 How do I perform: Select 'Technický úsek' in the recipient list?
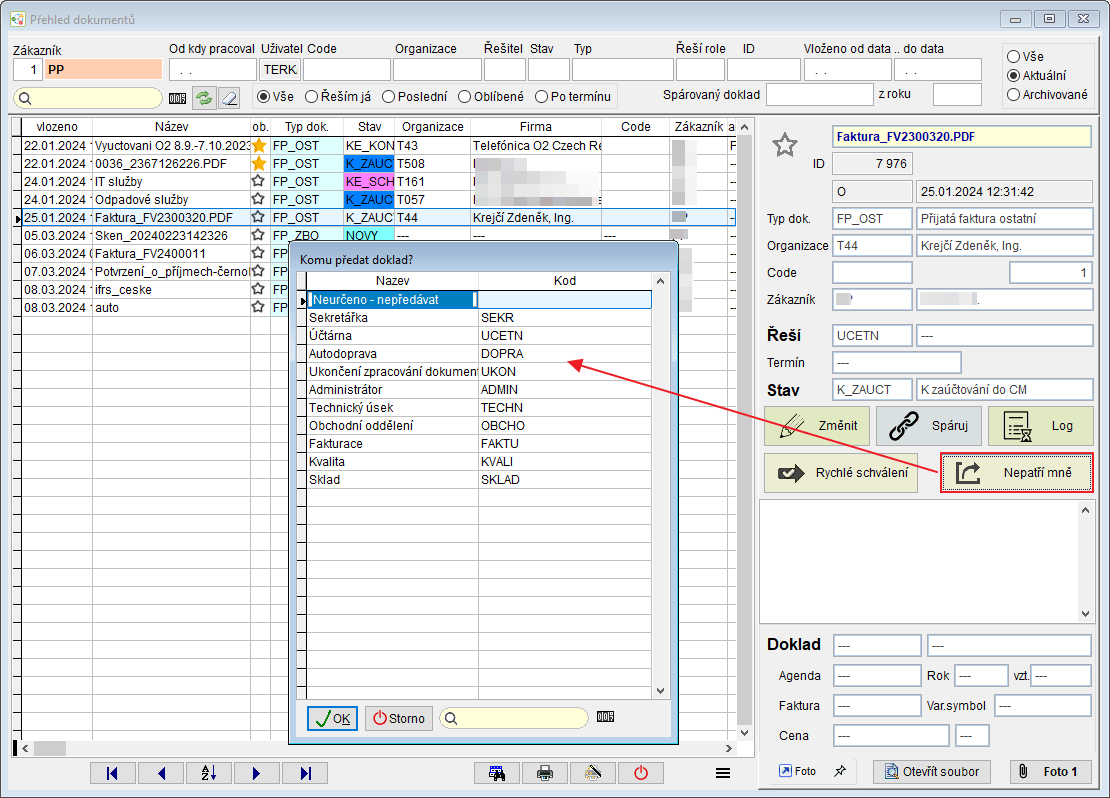coord(479,408)
